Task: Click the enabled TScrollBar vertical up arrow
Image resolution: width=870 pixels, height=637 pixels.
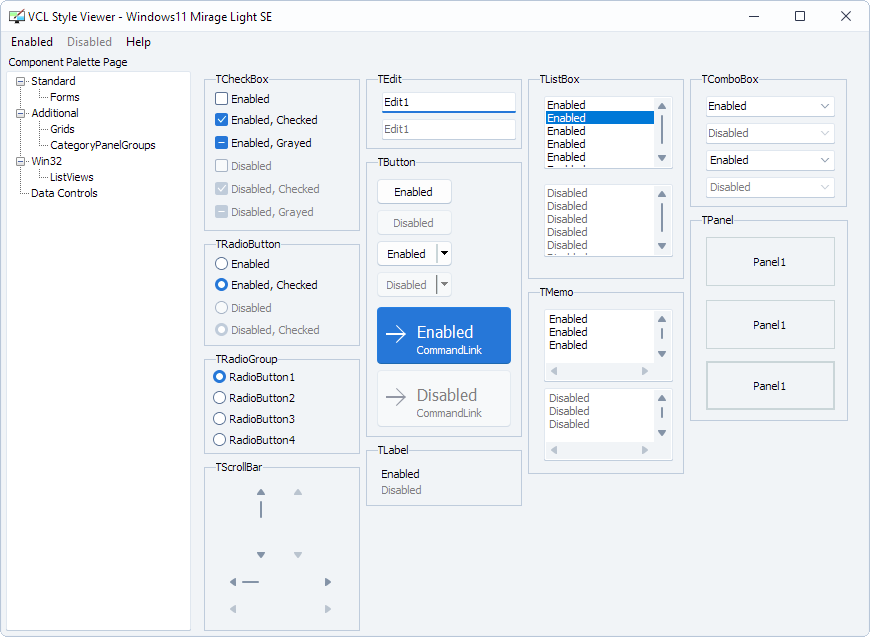Action: (x=261, y=492)
